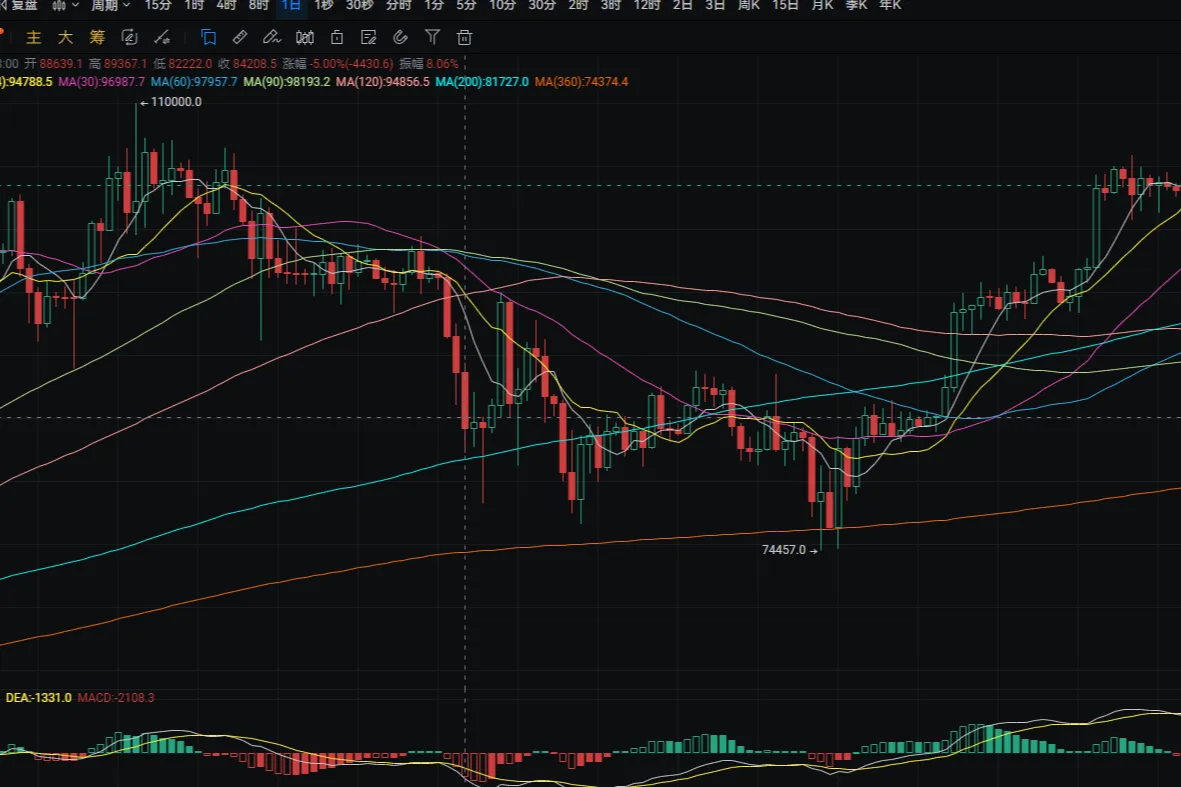The height and width of the screenshot is (787, 1181).
Task: Switch to the 2时 timeframe
Action: point(578,5)
